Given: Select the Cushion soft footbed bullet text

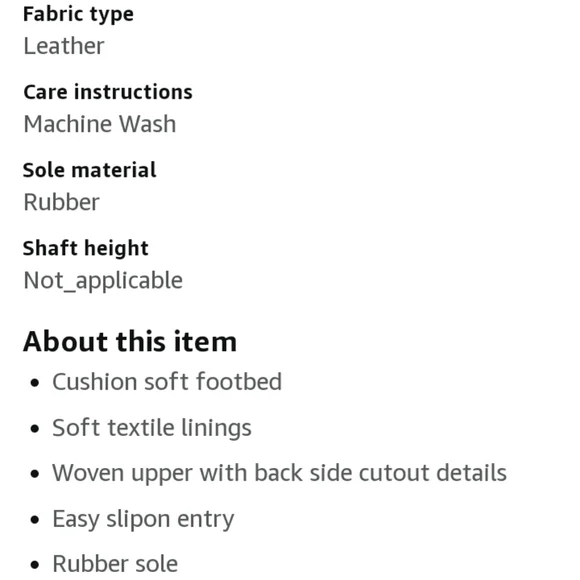Looking at the screenshot, I should [x=167, y=382].
